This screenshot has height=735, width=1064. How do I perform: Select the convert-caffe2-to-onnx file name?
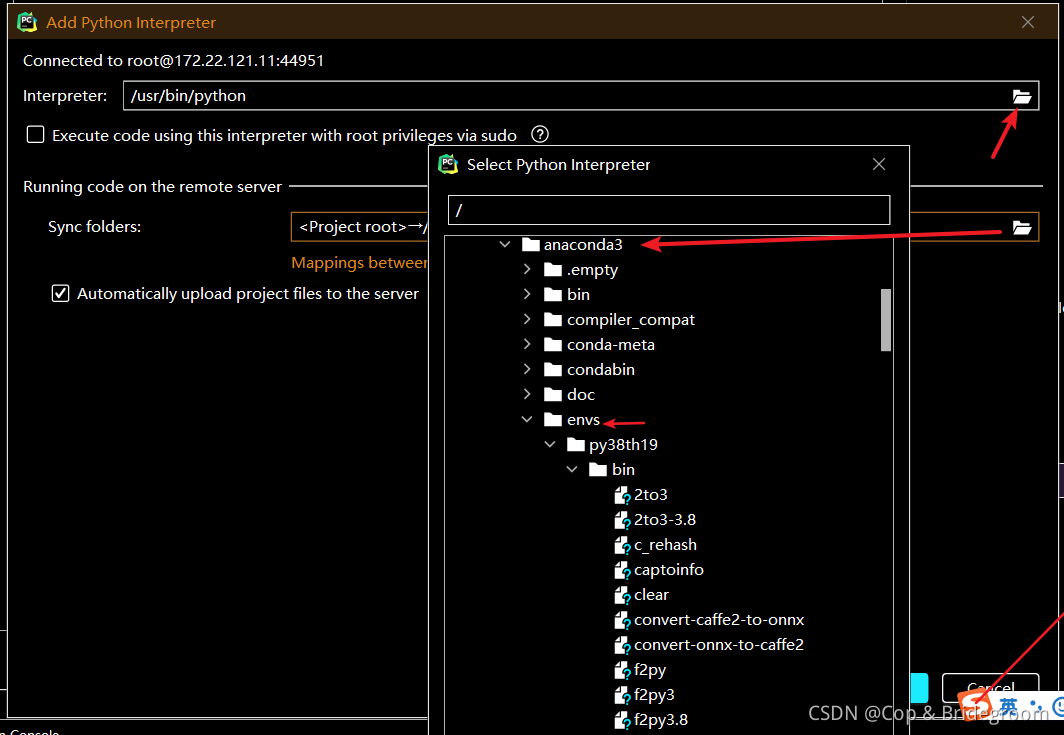pos(719,620)
